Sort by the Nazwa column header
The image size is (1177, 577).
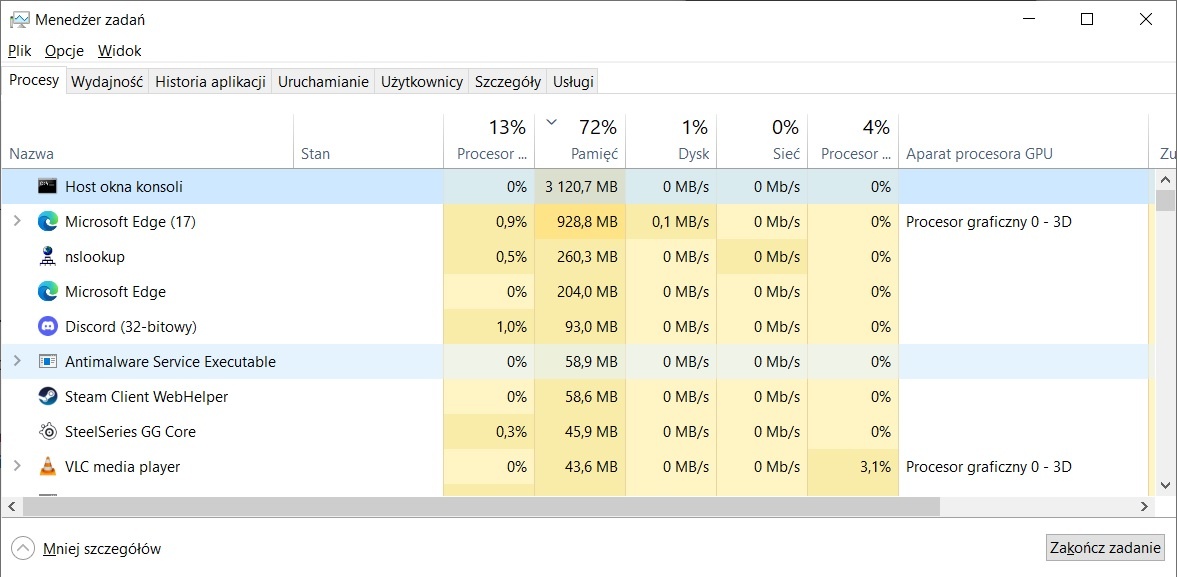147,141
